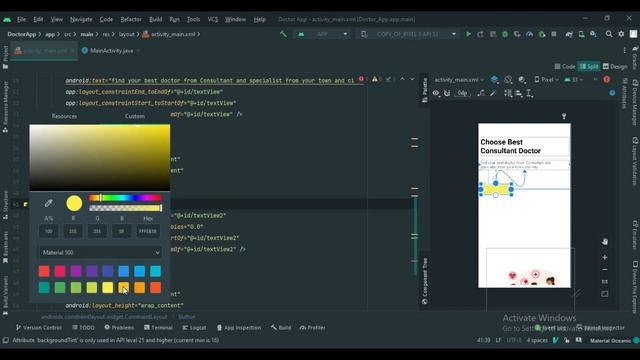Click the yellow warning triangle in editor
Viewport: 640px width, 360px height.
point(375,79)
